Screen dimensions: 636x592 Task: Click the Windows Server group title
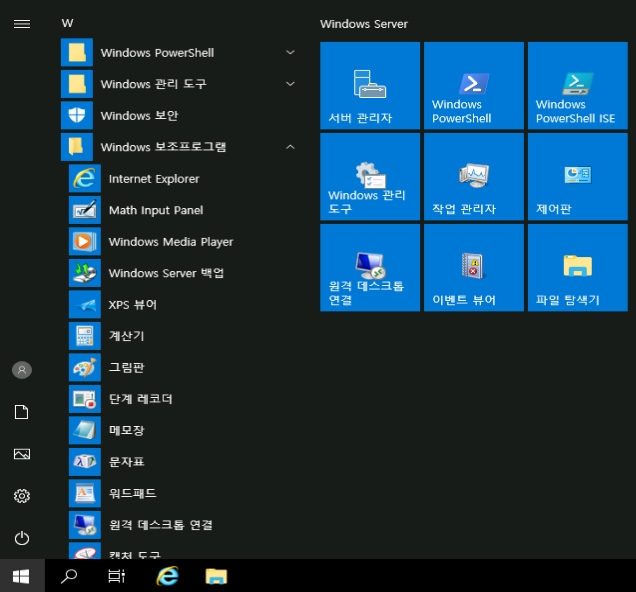pos(364,24)
